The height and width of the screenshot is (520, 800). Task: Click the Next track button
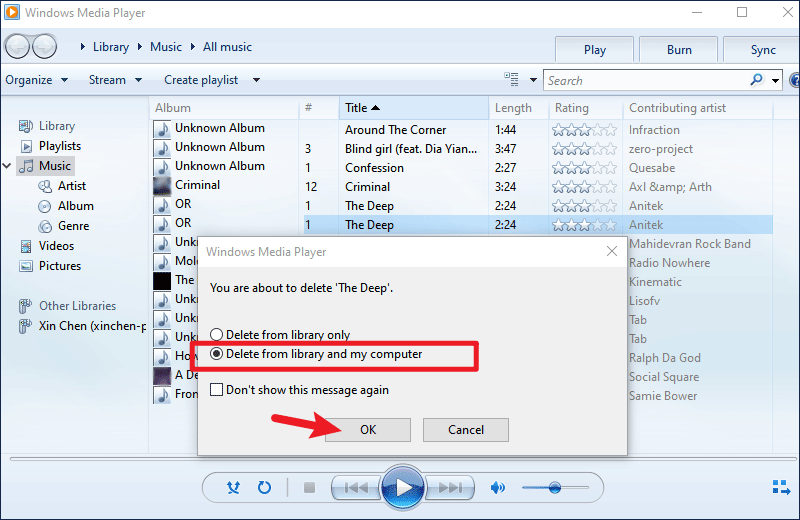pos(450,488)
